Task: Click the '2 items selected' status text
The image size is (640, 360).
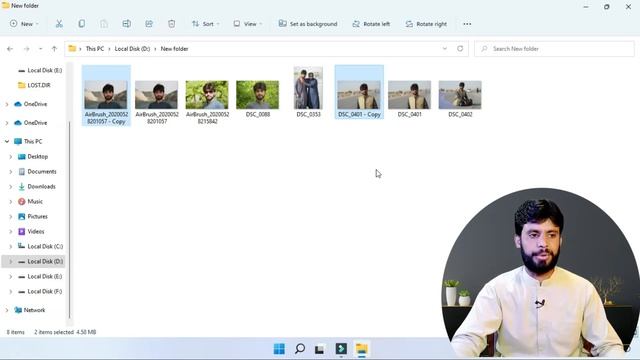Action: [x=54, y=332]
